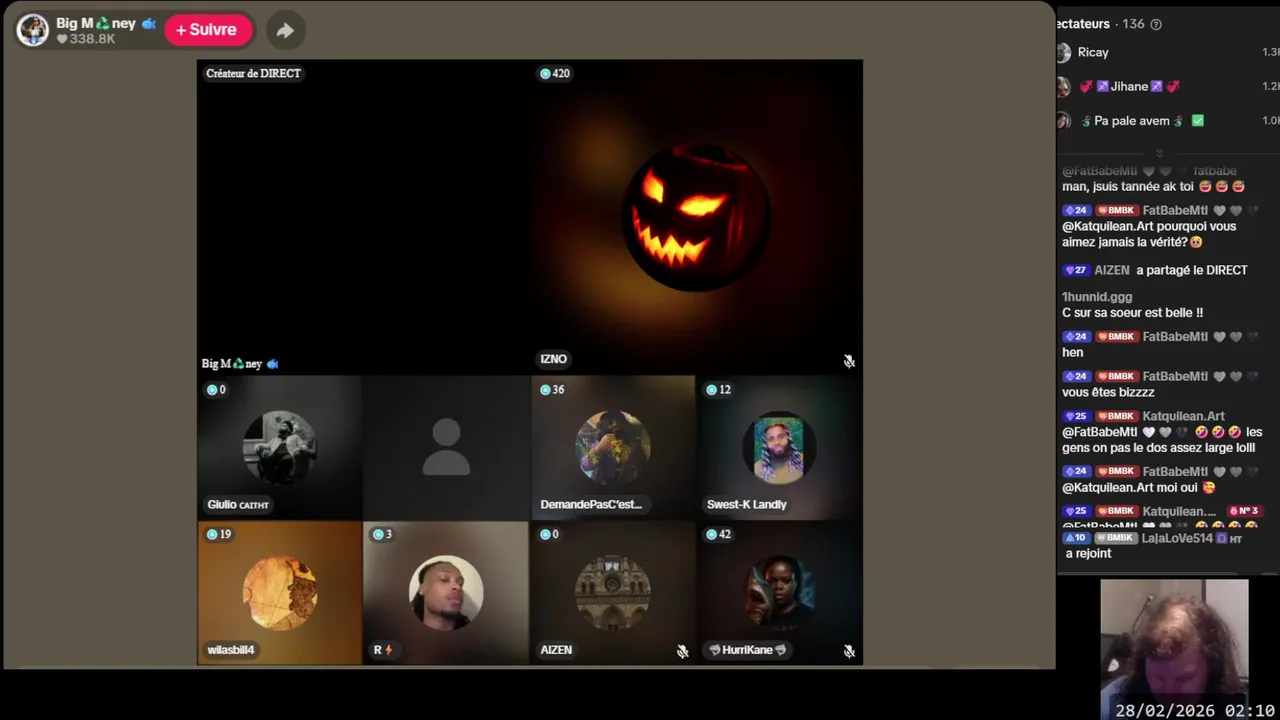The width and height of the screenshot is (1280, 720).
Task: Click the 3 coin counter on R tile
Action: coord(382,534)
